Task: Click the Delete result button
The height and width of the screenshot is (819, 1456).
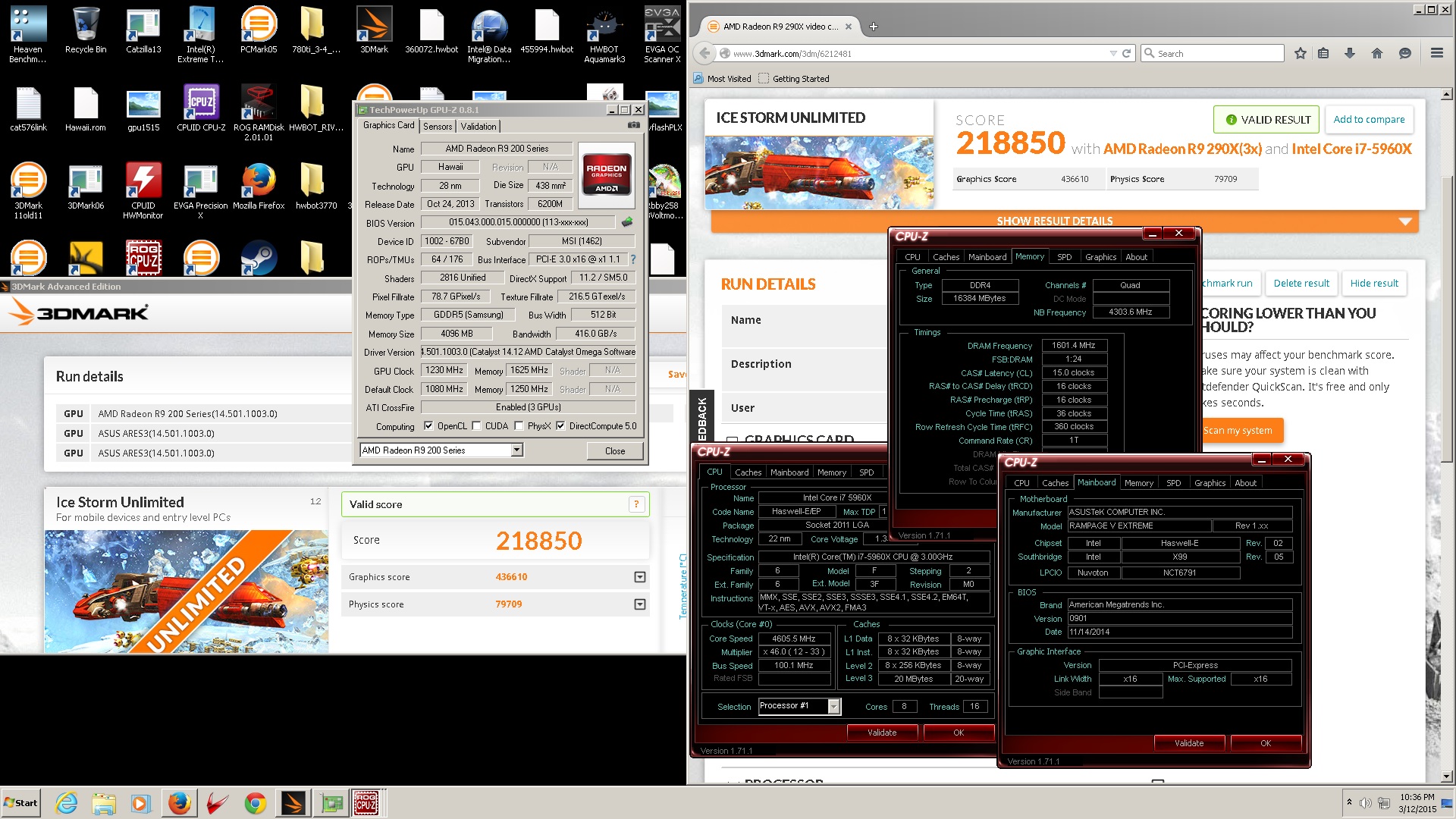Action: pyautogui.click(x=1301, y=284)
